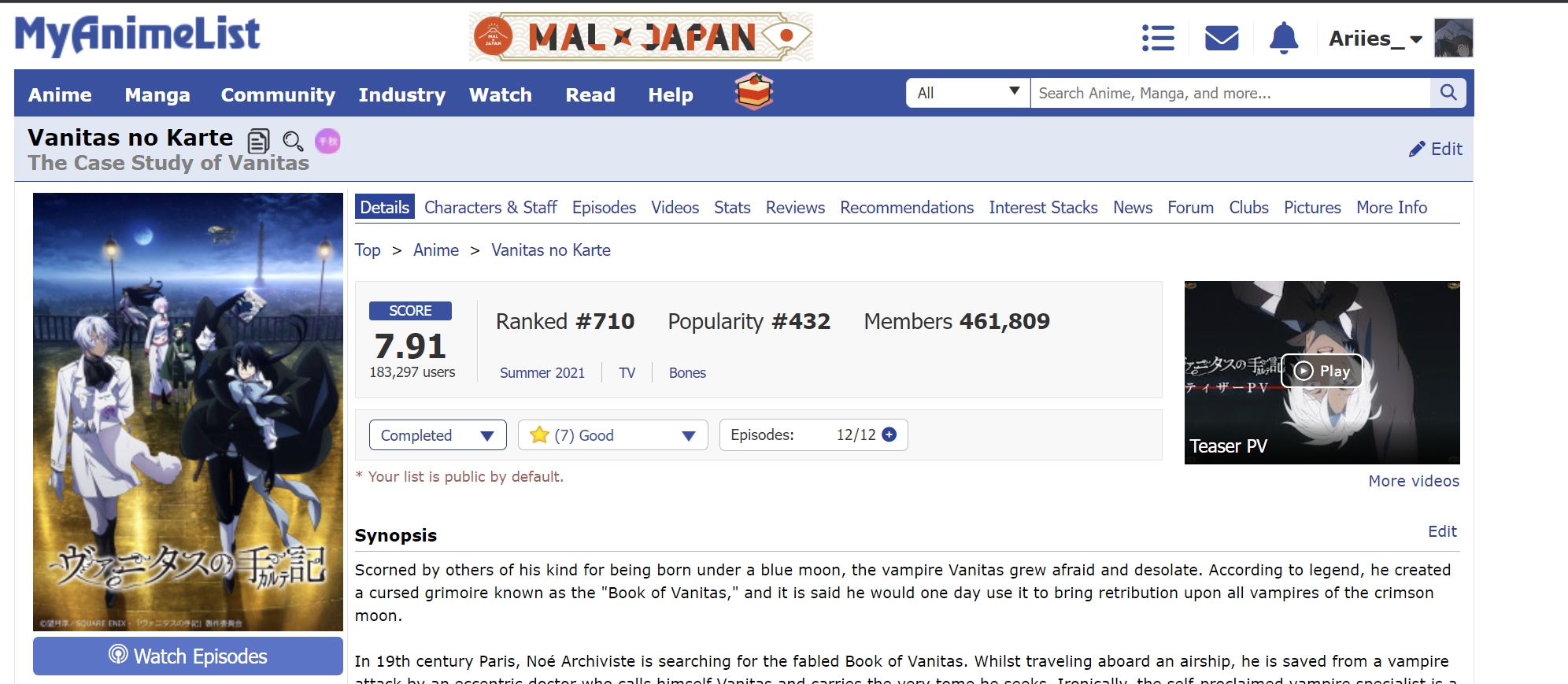Screen dimensions: 1568x684
Task: Open the Ariies_ account dropdown
Action: (x=1375, y=39)
